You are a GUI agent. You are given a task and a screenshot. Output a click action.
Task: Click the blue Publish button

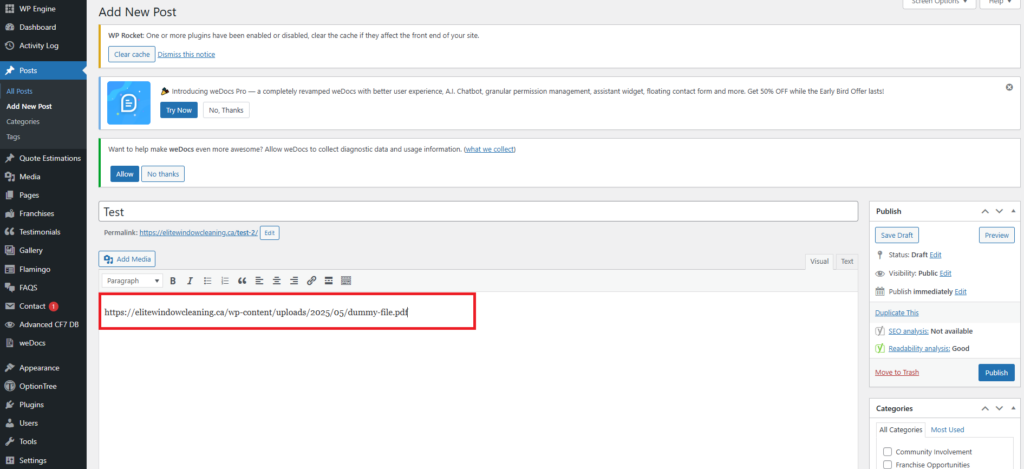pos(996,373)
